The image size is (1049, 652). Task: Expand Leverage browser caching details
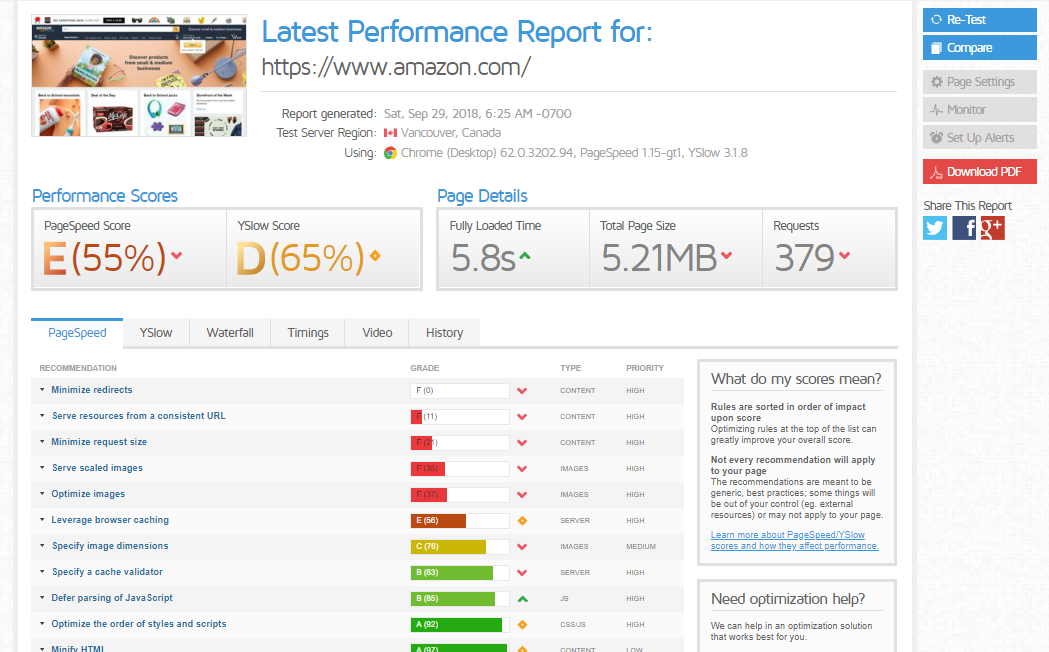pos(110,520)
